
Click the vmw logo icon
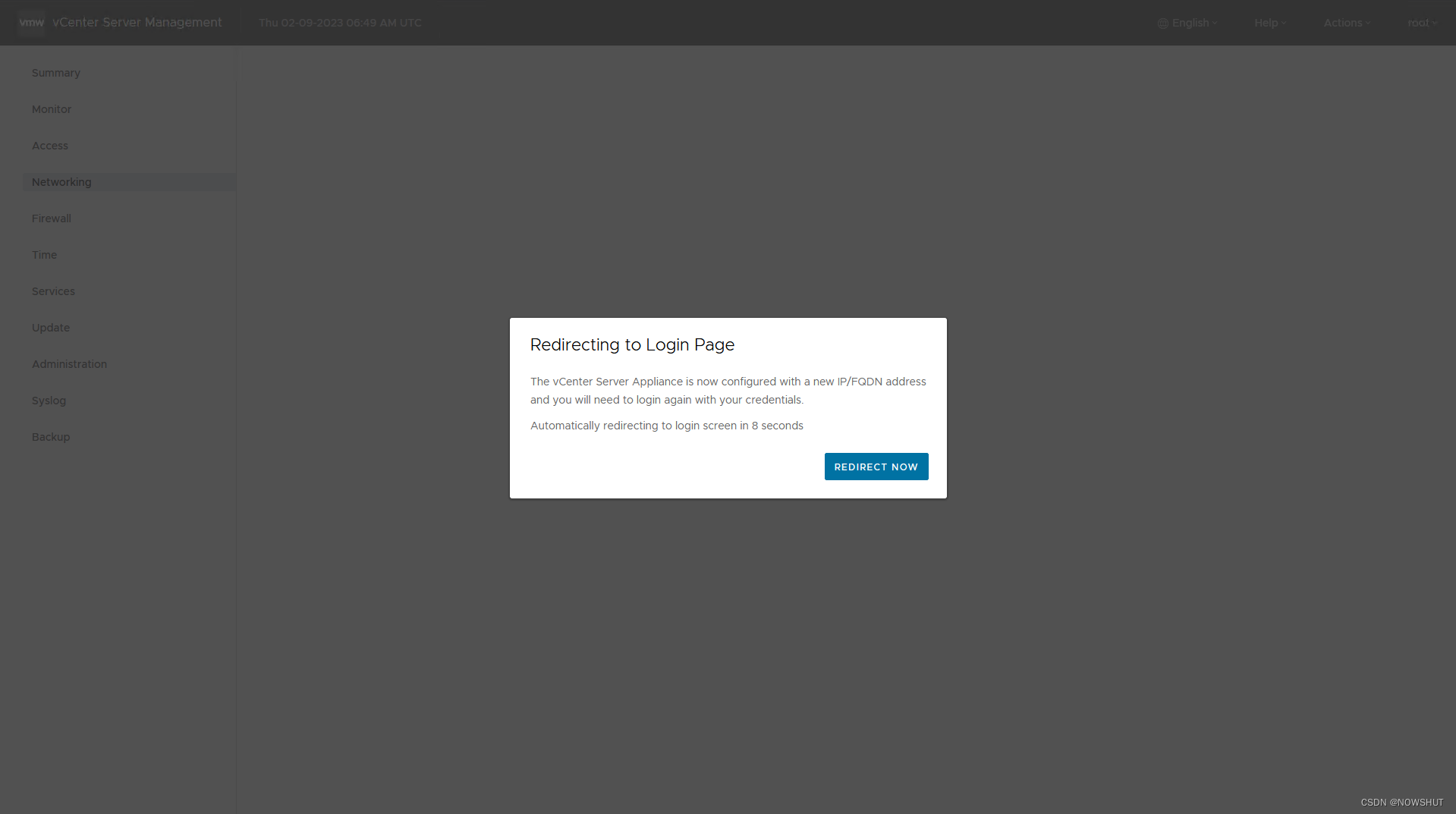click(32, 23)
